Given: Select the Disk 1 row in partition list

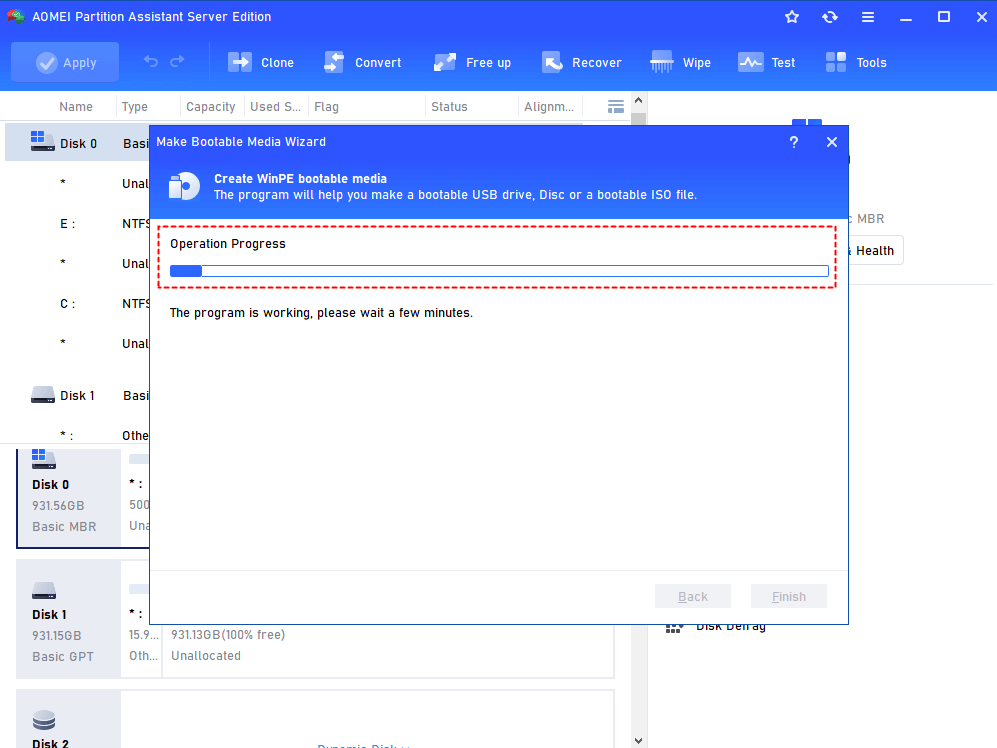Looking at the screenshot, I should (x=78, y=396).
